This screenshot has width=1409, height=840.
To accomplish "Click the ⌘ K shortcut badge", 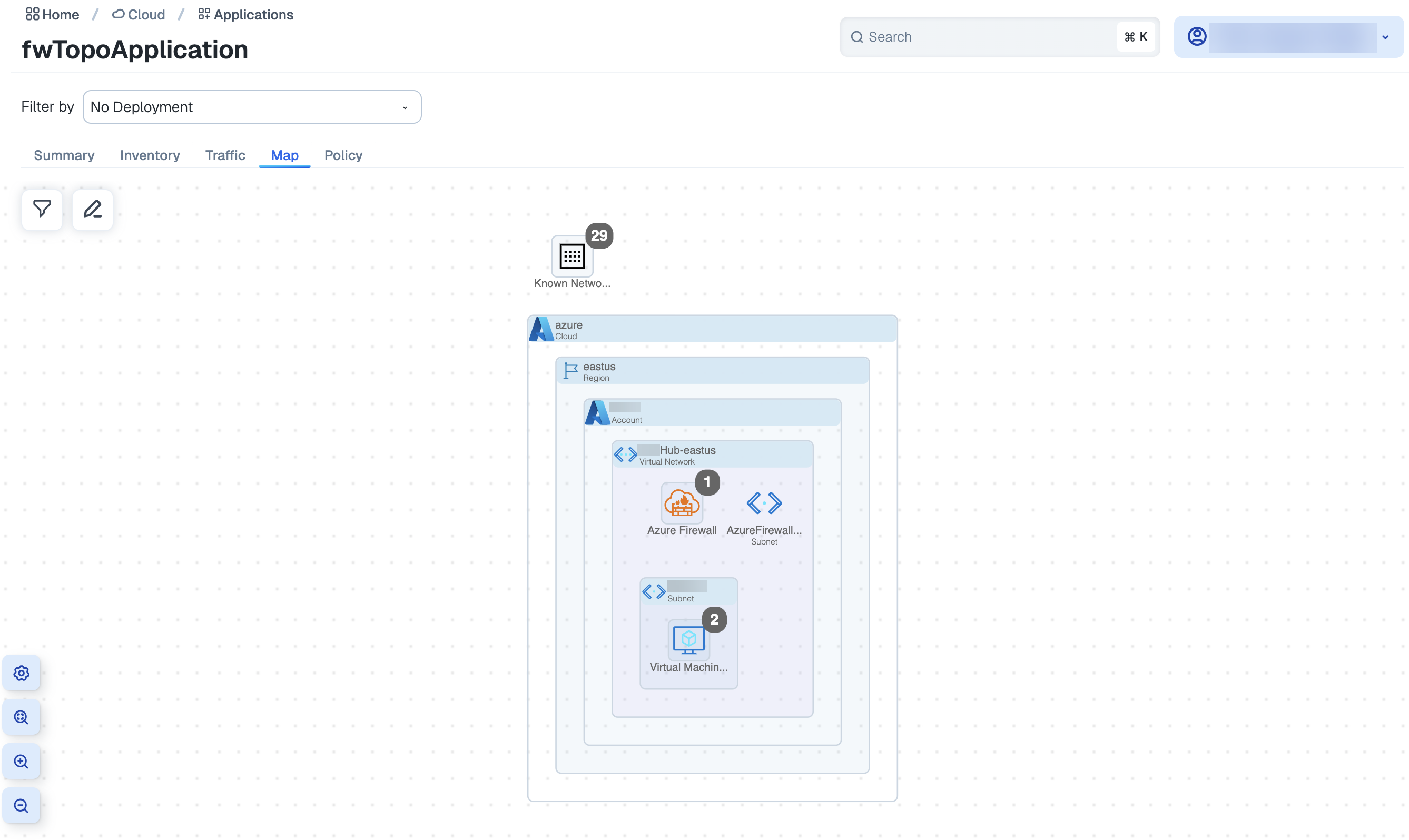I will point(1136,37).
